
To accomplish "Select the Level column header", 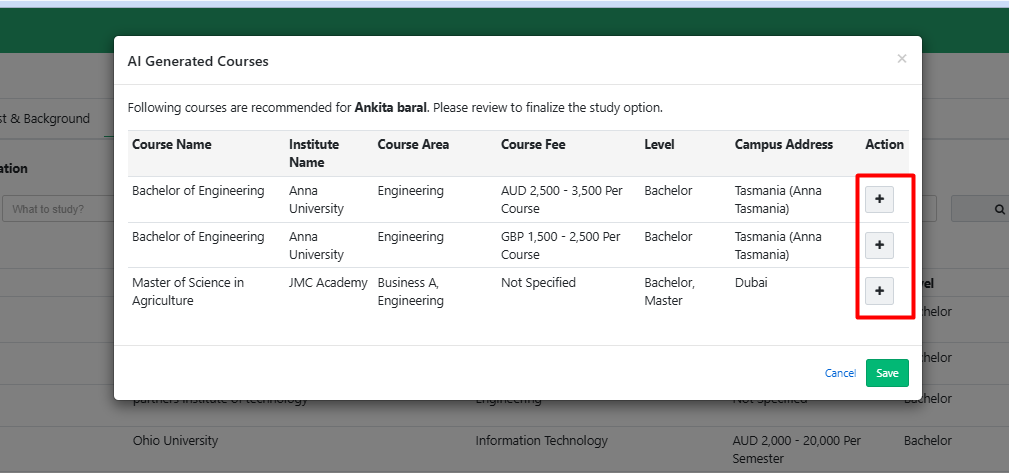I will (659, 144).
